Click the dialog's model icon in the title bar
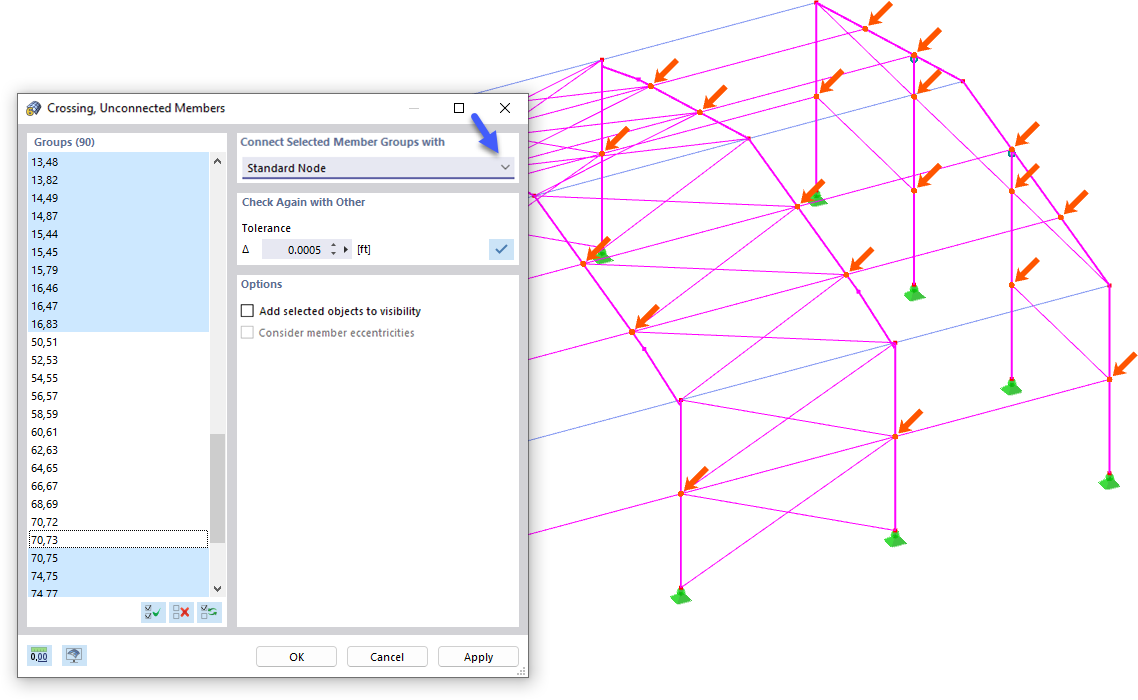The image size is (1138, 700). 36,107
